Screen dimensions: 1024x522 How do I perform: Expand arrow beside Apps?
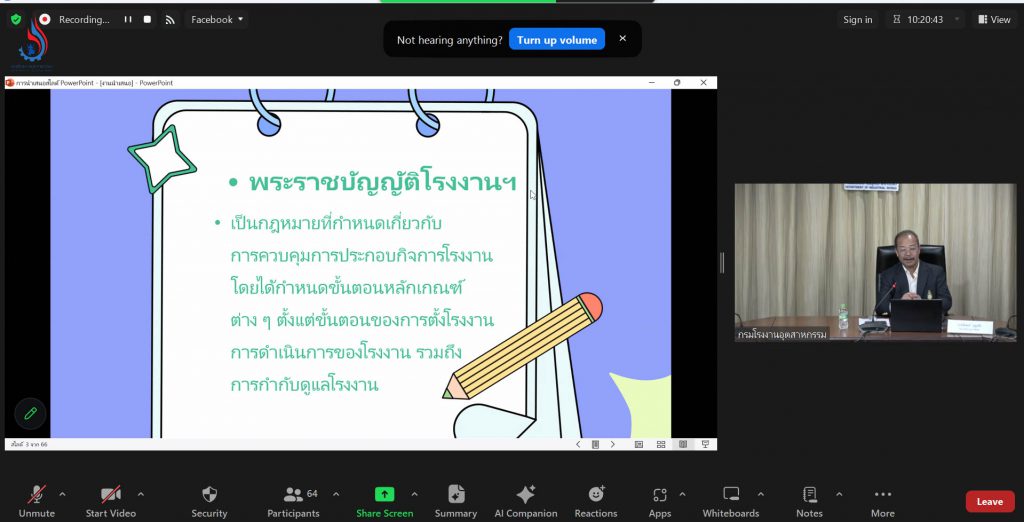(682, 495)
